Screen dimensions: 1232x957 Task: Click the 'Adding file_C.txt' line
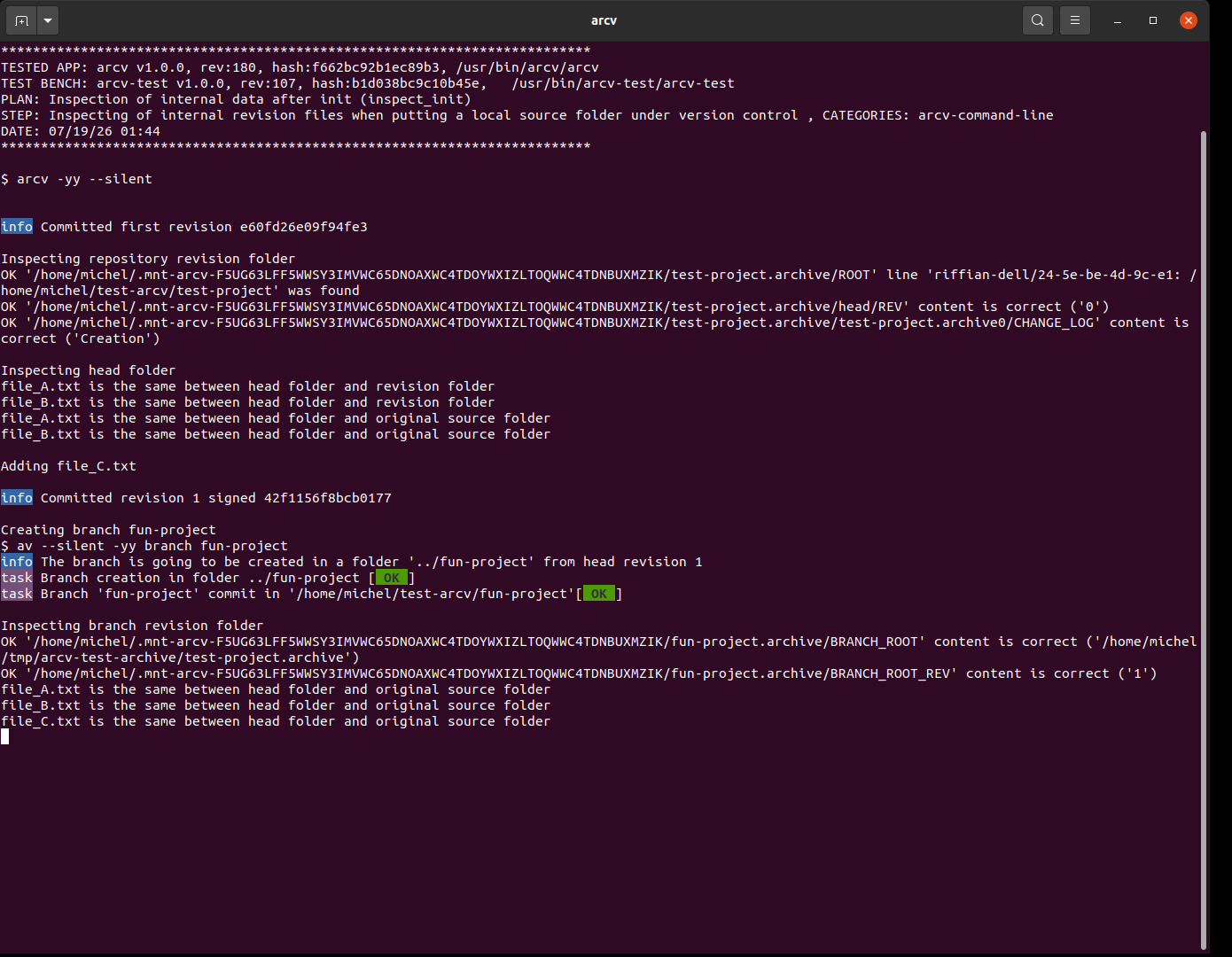(69, 466)
